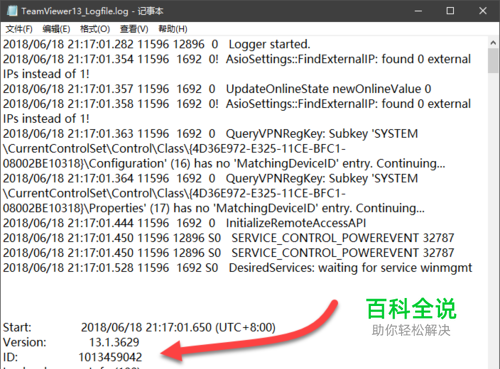
Task: Click the Notepad icon in title bar
Action: coord(12,11)
